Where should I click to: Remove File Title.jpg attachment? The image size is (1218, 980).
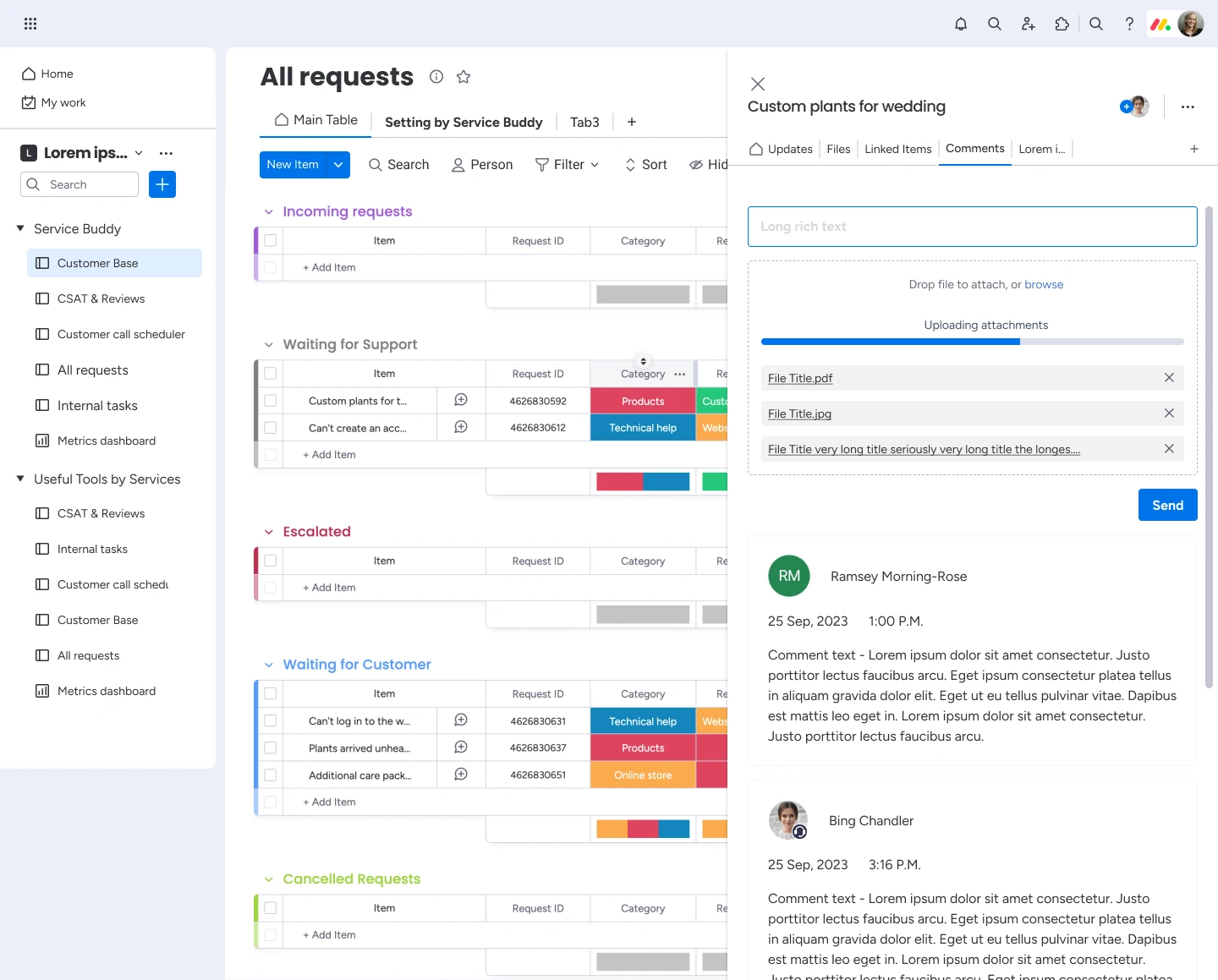(x=1169, y=413)
